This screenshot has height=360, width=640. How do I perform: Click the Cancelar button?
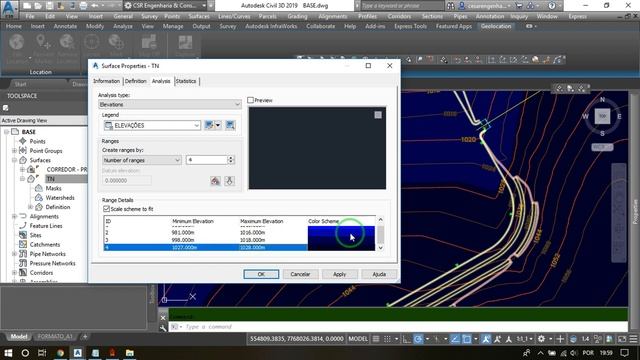pyautogui.click(x=300, y=274)
